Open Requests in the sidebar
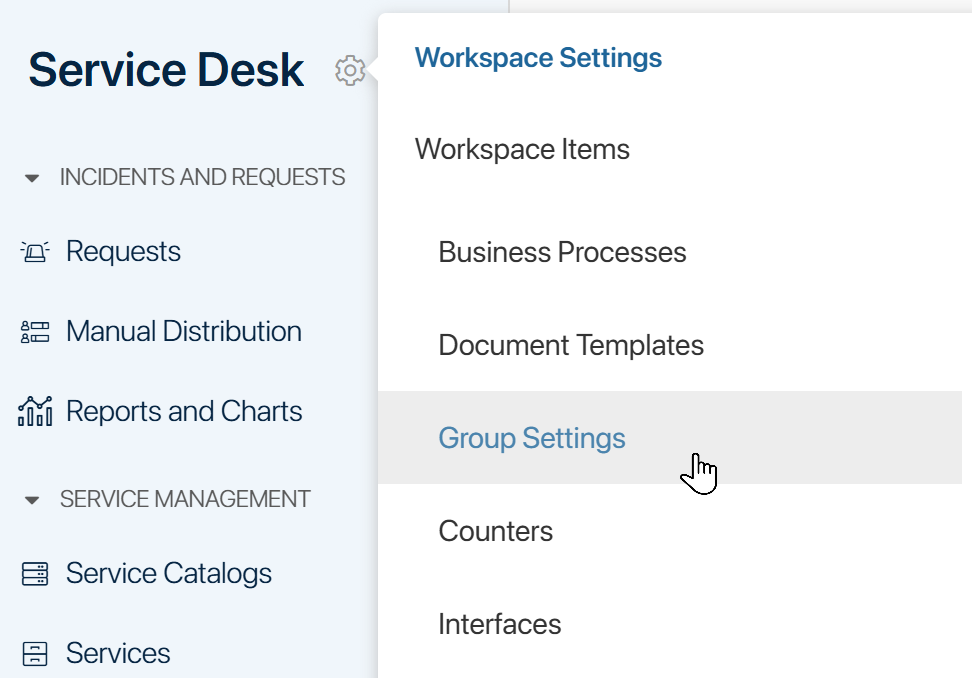The height and width of the screenshot is (678, 972). point(123,252)
